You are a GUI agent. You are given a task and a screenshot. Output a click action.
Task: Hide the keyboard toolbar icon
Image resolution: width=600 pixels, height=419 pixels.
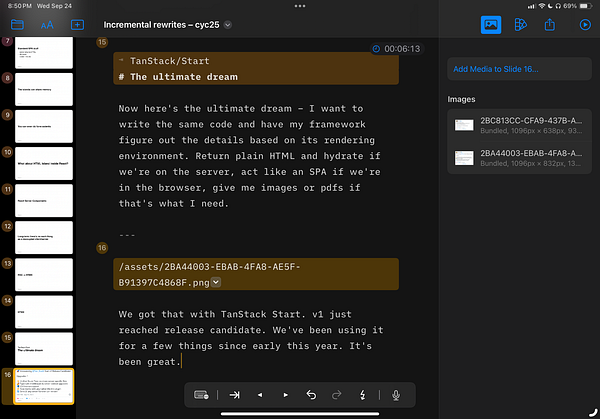(x=201, y=395)
